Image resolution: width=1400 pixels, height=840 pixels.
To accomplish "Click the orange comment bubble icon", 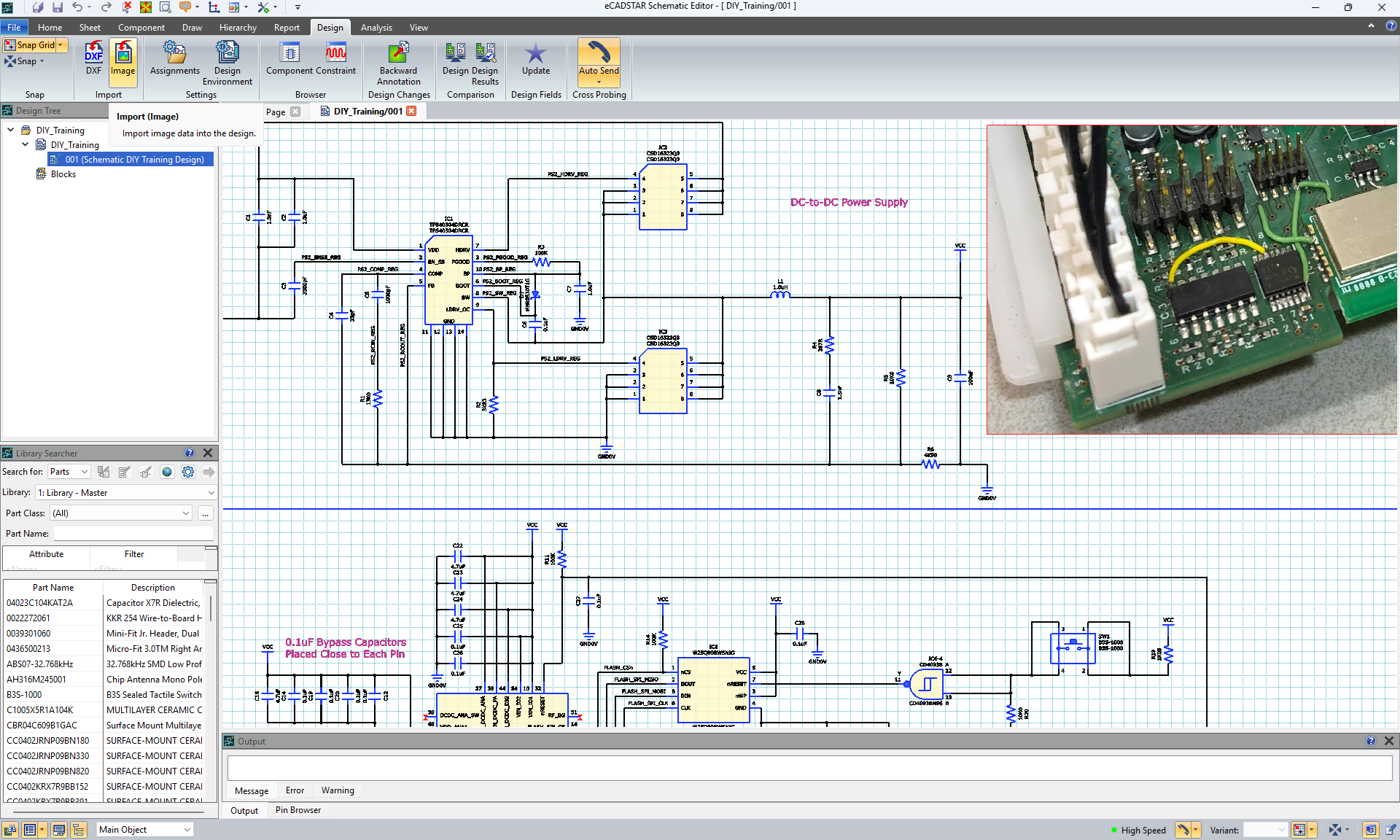I will [185, 7].
